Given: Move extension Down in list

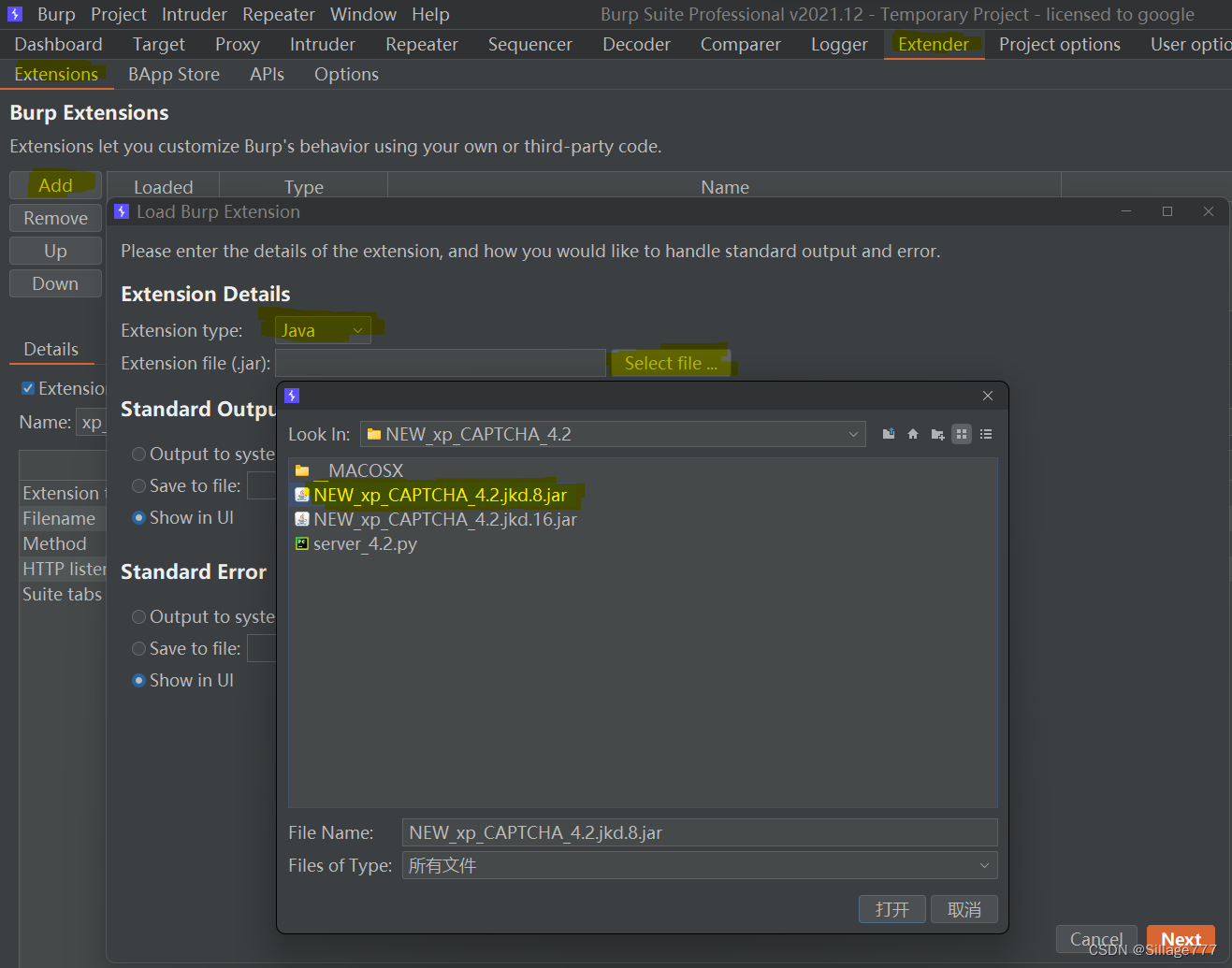Looking at the screenshot, I should [x=55, y=283].
